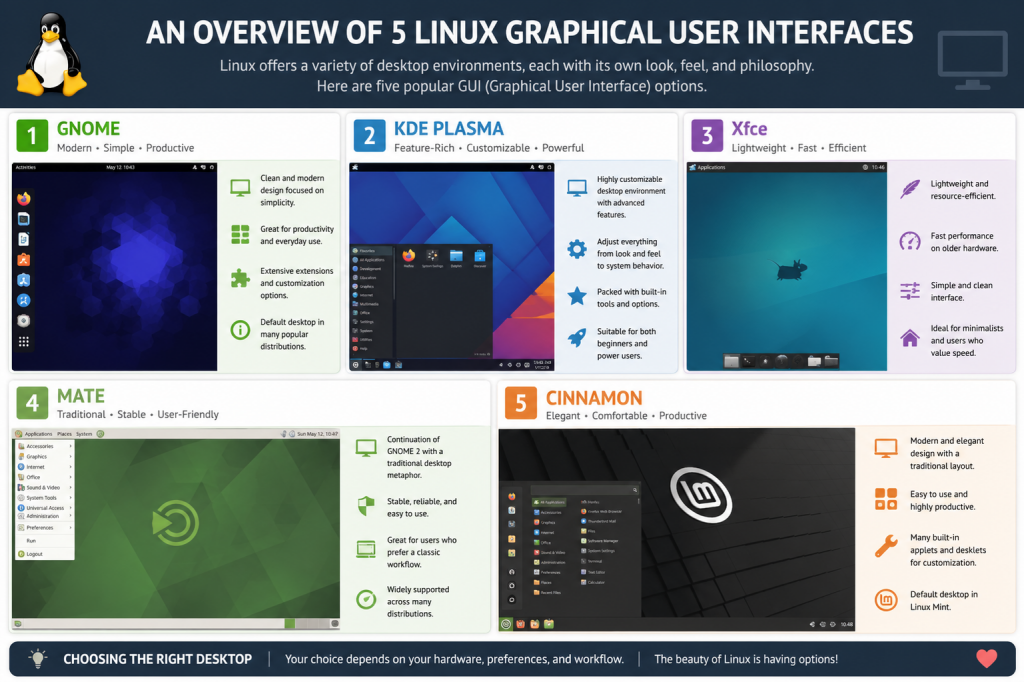Click the Linux Mint logo beside Default desktop text
The height and width of the screenshot is (682, 1024).
point(886,600)
